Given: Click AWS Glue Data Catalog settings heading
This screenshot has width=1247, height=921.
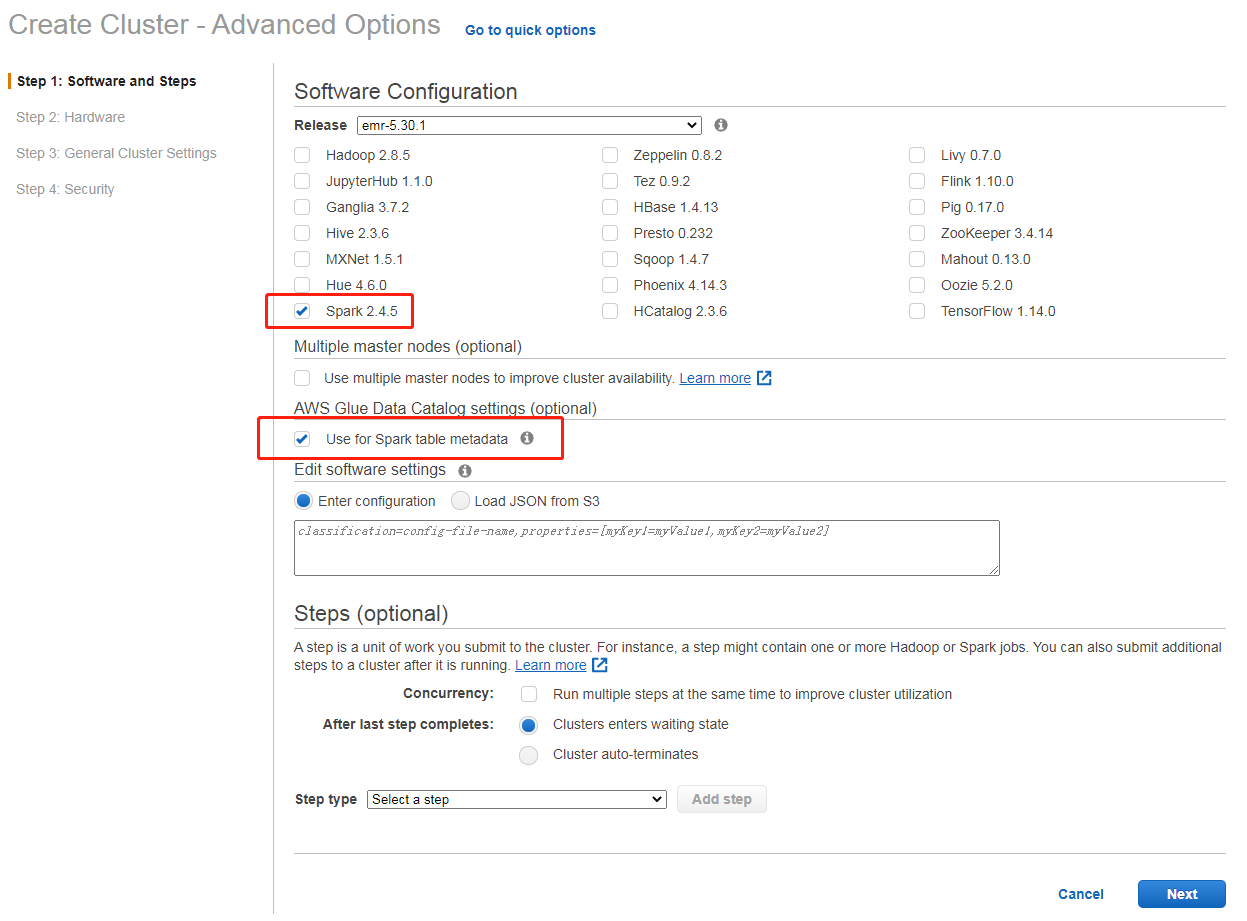Looking at the screenshot, I should click(445, 408).
